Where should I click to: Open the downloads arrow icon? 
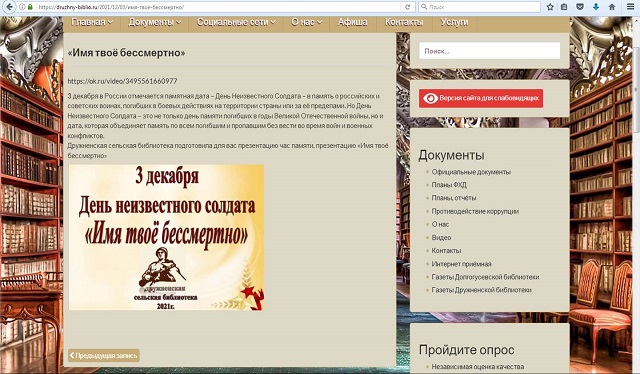click(596, 7)
